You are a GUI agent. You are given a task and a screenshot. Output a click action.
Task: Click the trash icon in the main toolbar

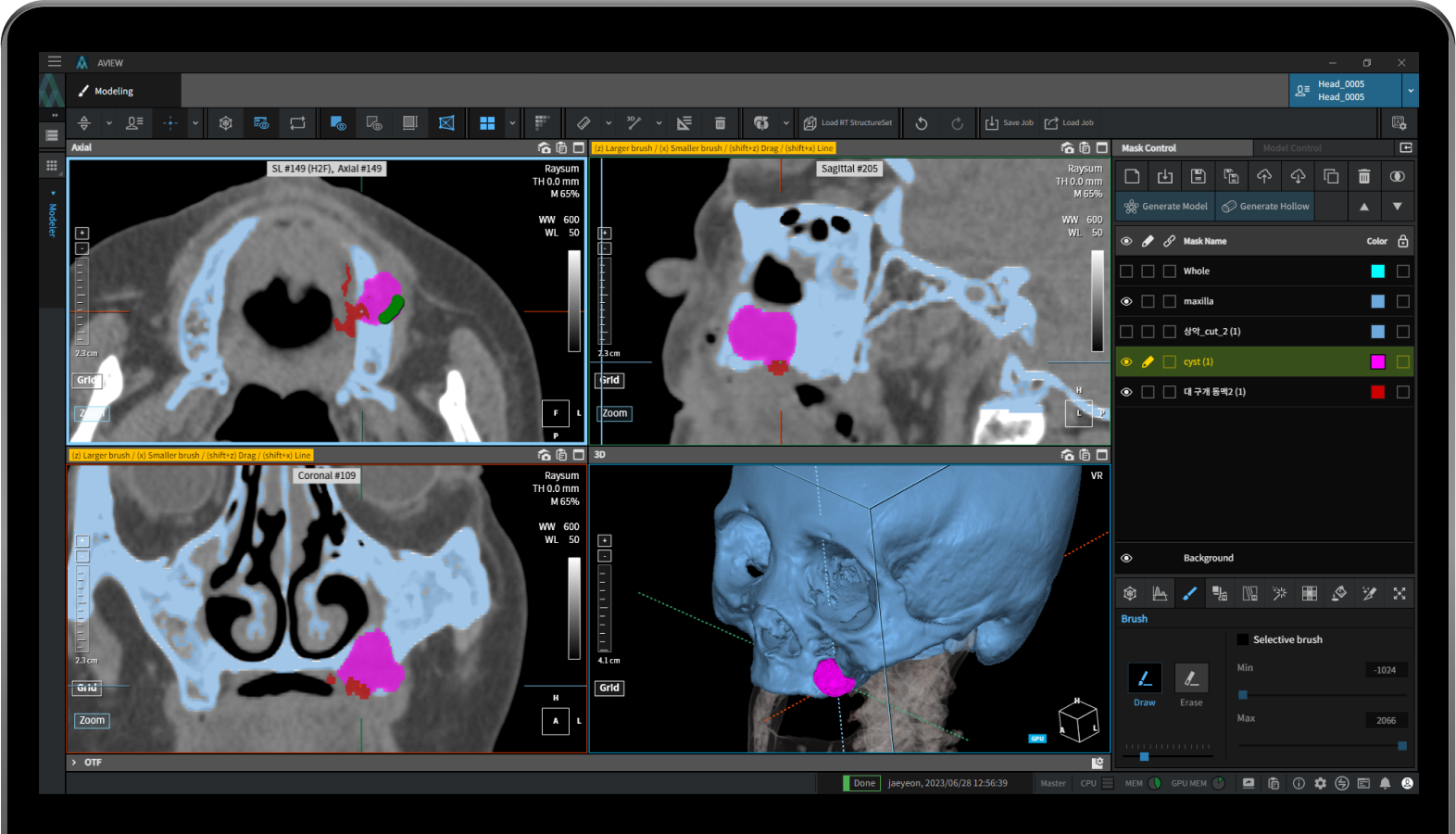tap(720, 122)
